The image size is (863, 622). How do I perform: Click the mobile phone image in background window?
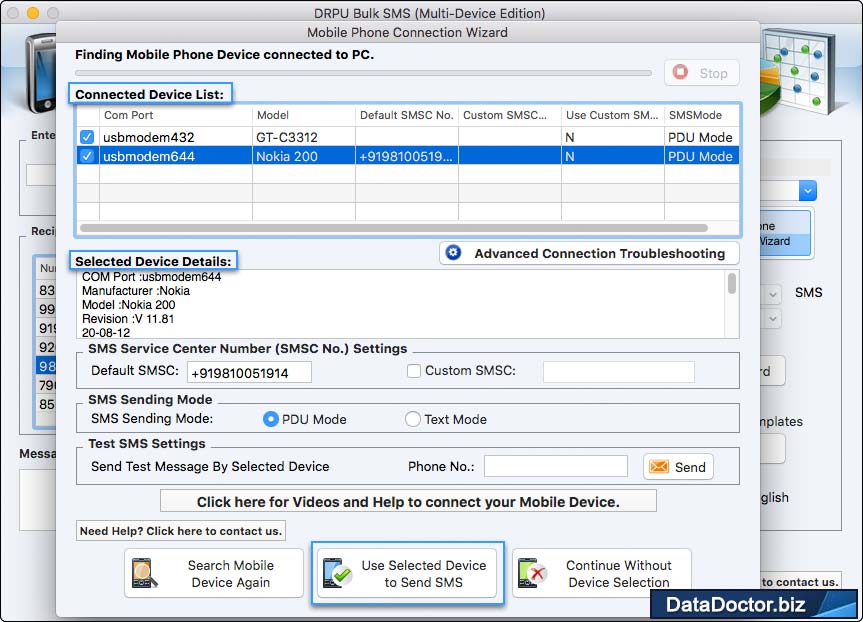pos(42,73)
